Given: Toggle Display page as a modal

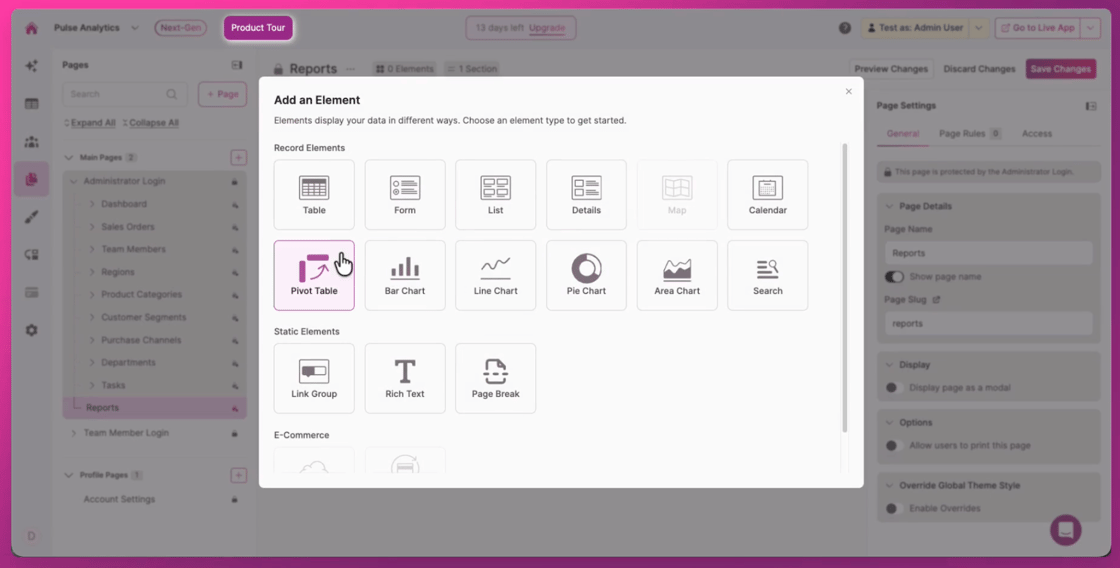Looking at the screenshot, I should coord(894,388).
